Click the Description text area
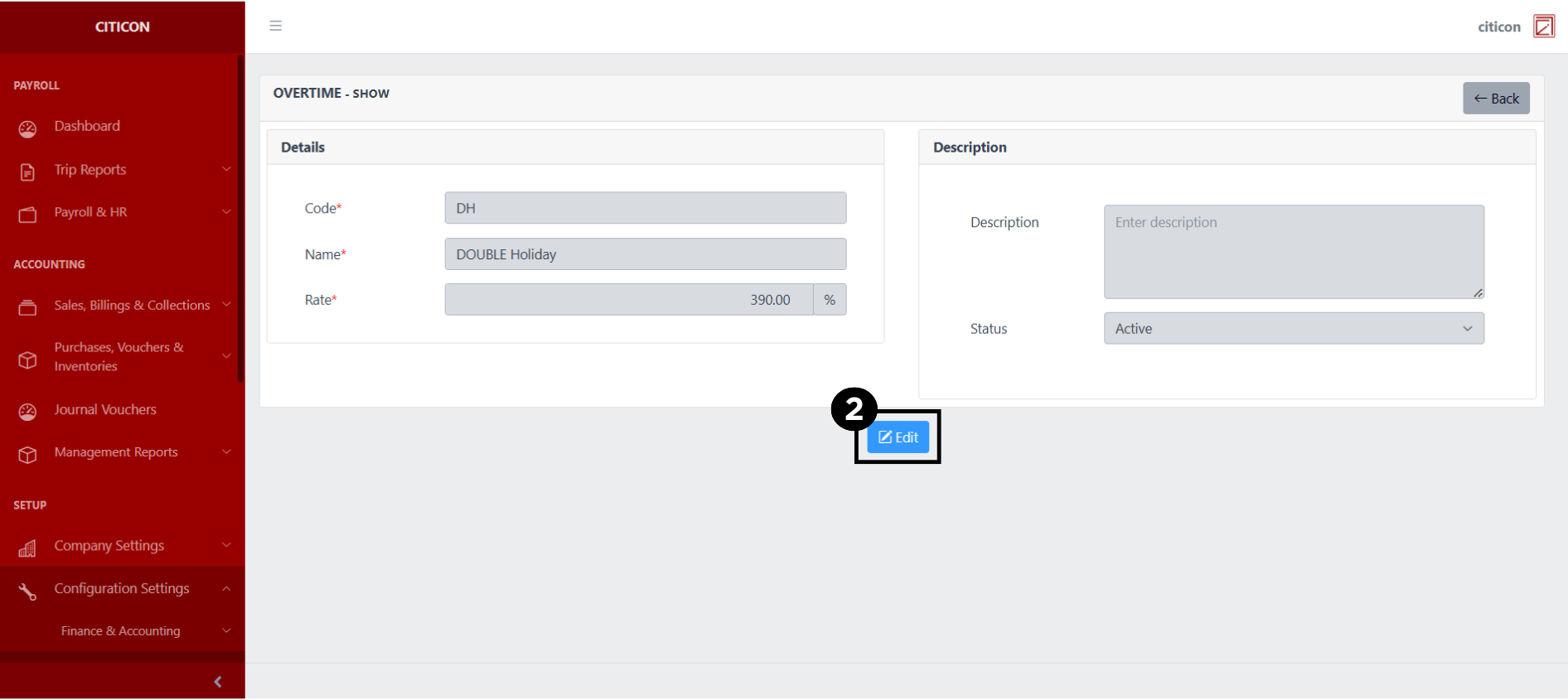The width and height of the screenshot is (1568, 700). coord(1293,252)
